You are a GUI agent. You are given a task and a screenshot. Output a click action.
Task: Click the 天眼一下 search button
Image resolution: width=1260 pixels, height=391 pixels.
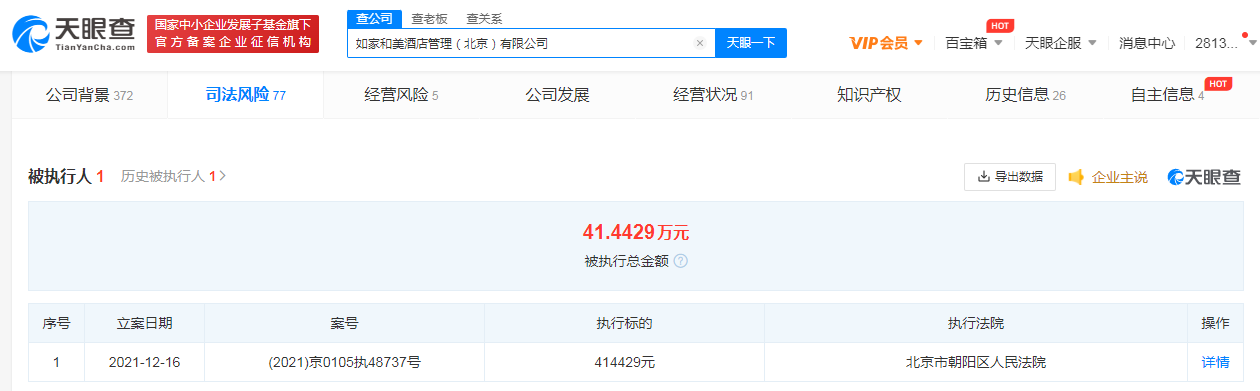pyautogui.click(x=751, y=43)
